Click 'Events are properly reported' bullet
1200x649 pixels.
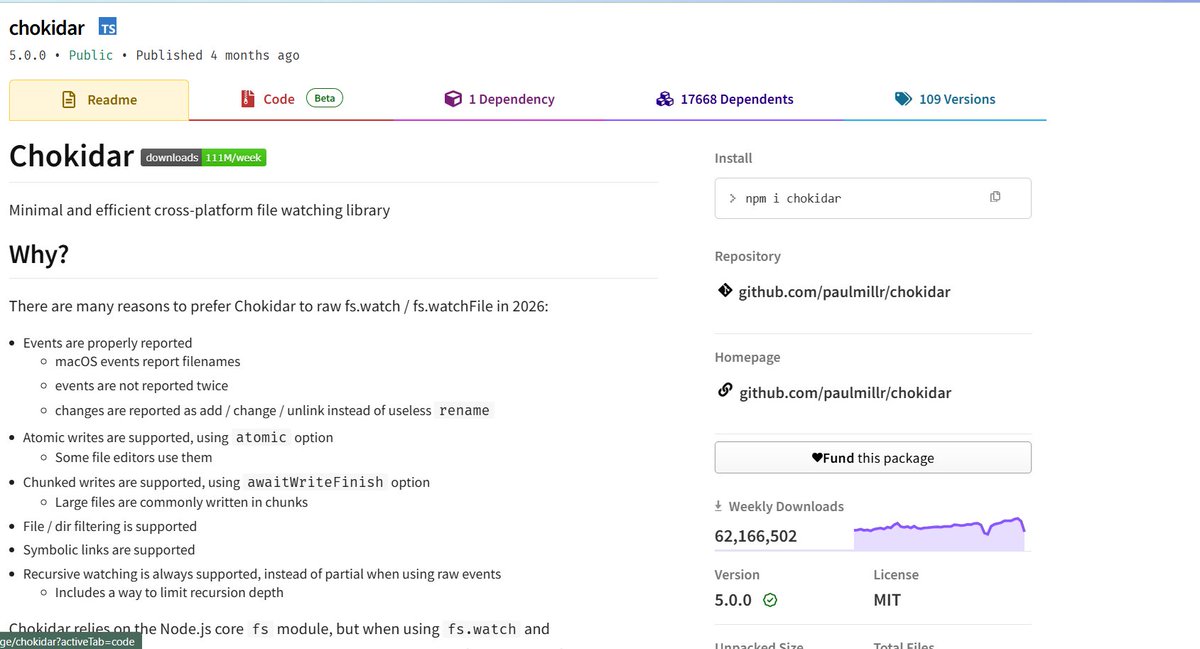(x=107, y=343)
